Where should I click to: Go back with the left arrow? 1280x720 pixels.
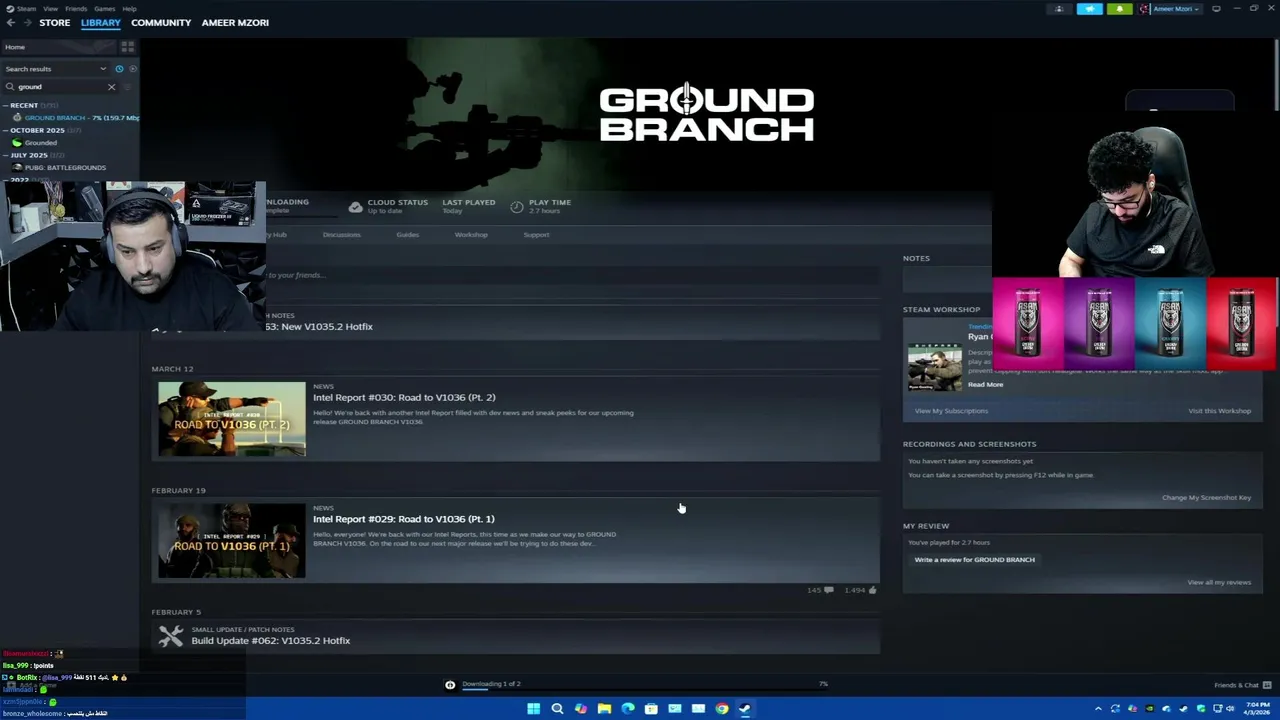click(x=11, y=22)
